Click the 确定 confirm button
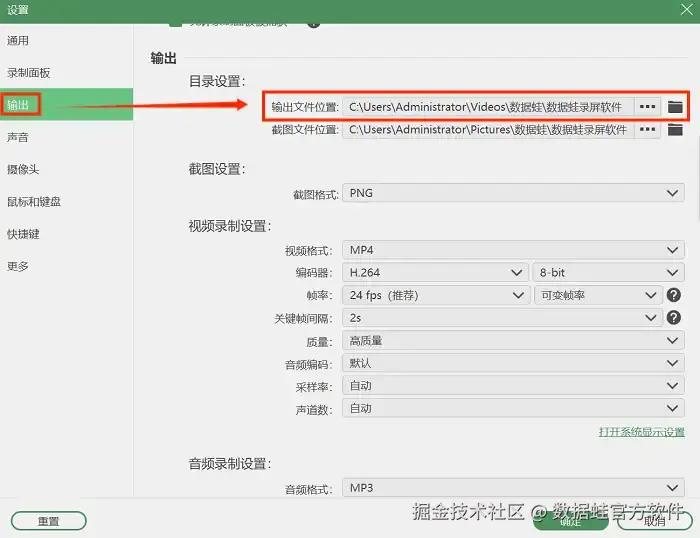 [571, 521]
